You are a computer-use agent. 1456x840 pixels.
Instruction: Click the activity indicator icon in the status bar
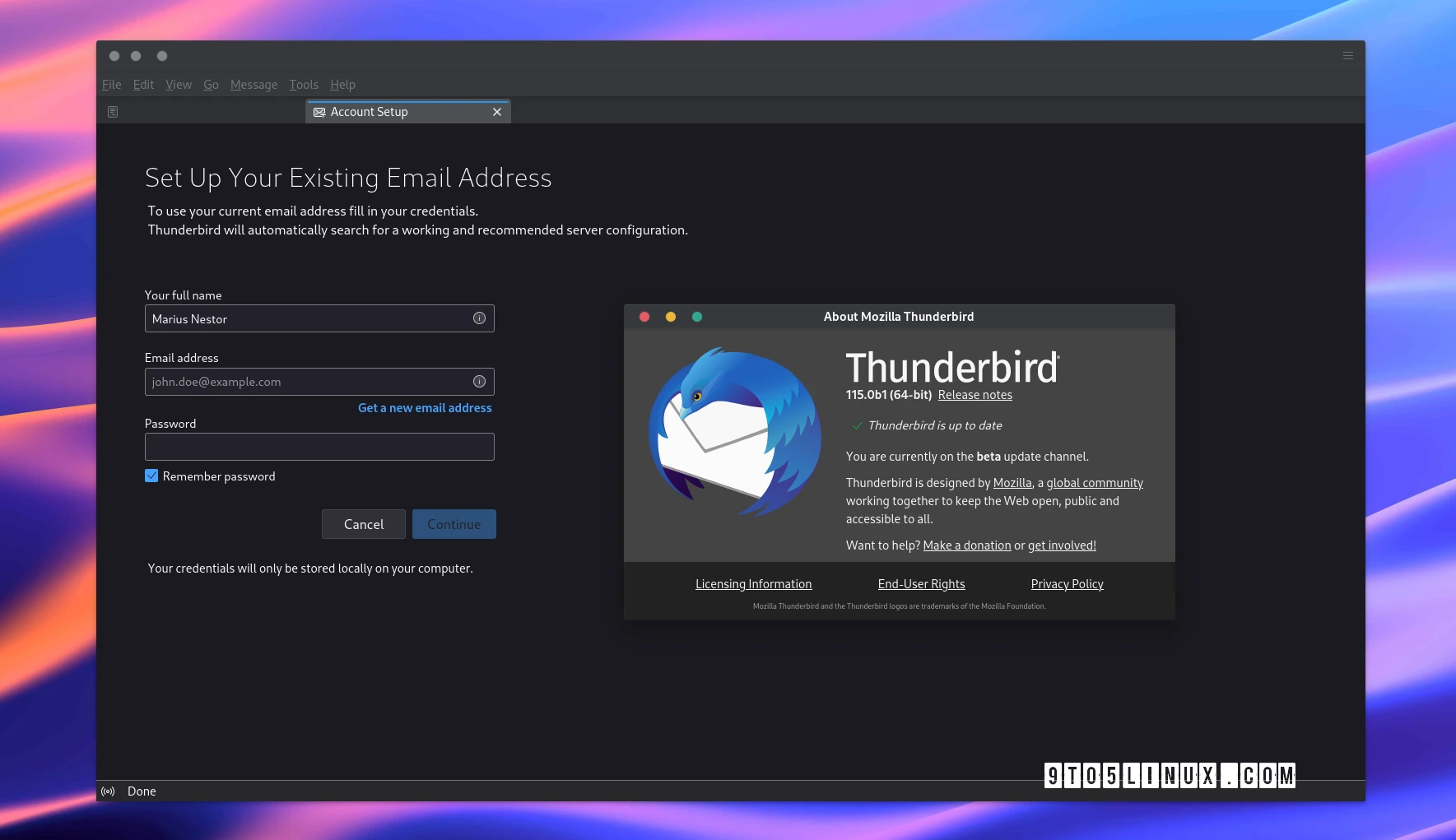pos(108,791)
